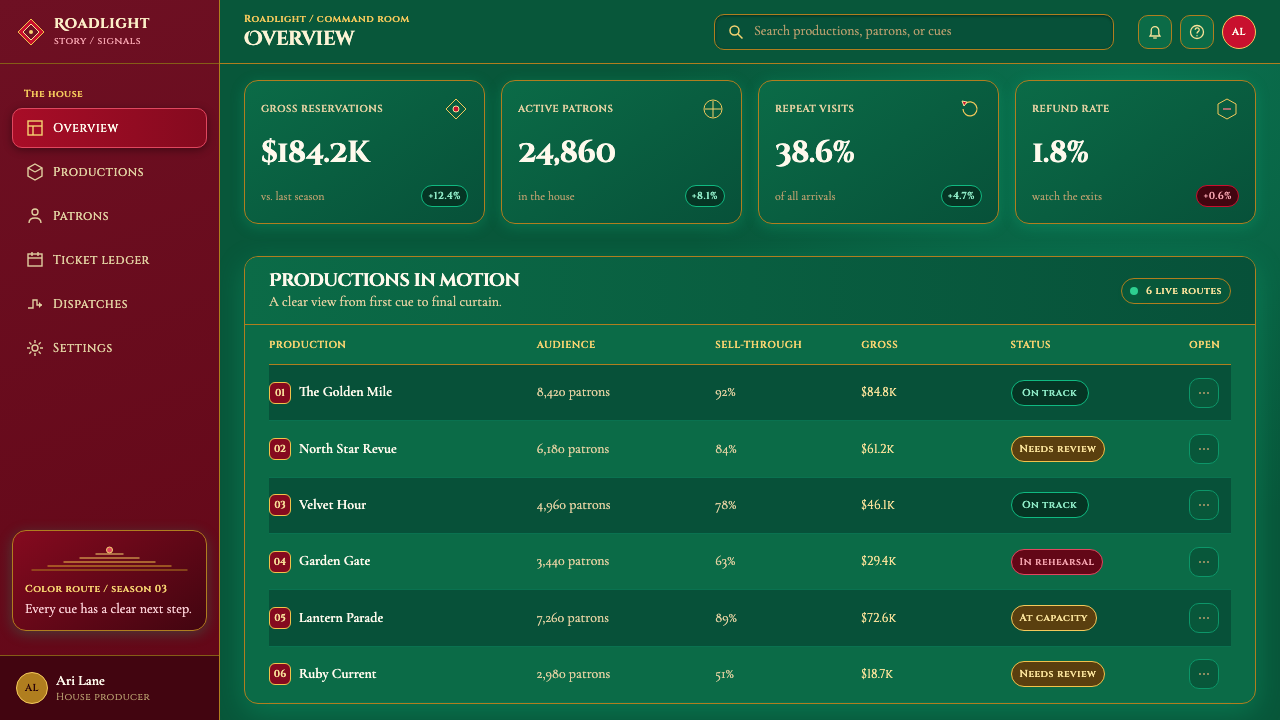Click the Audience column header

coord(566,345)
